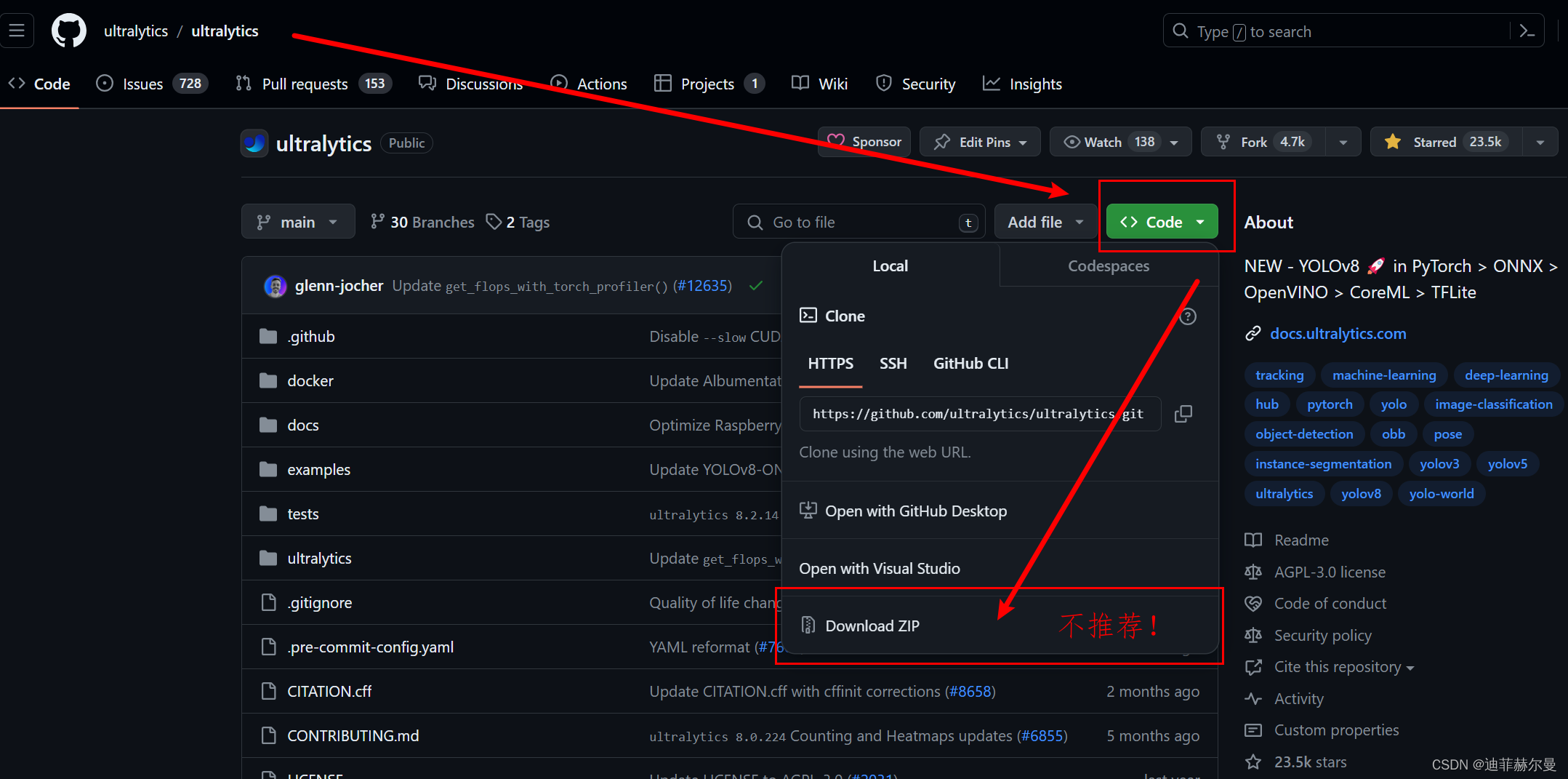Open the main branch selector
Viewport: 1568px width, 779px height.
[x=298, y=222]
